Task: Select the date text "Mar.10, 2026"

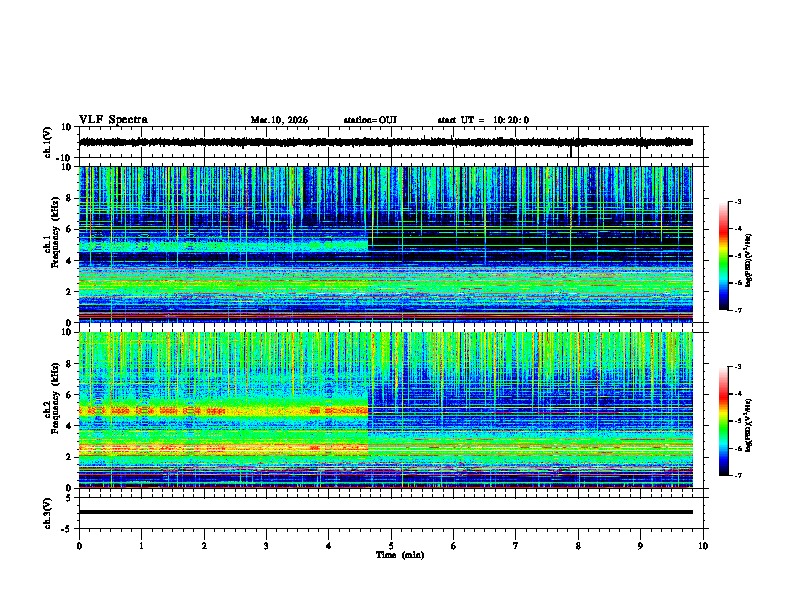Action: click(x=279, y=120)
